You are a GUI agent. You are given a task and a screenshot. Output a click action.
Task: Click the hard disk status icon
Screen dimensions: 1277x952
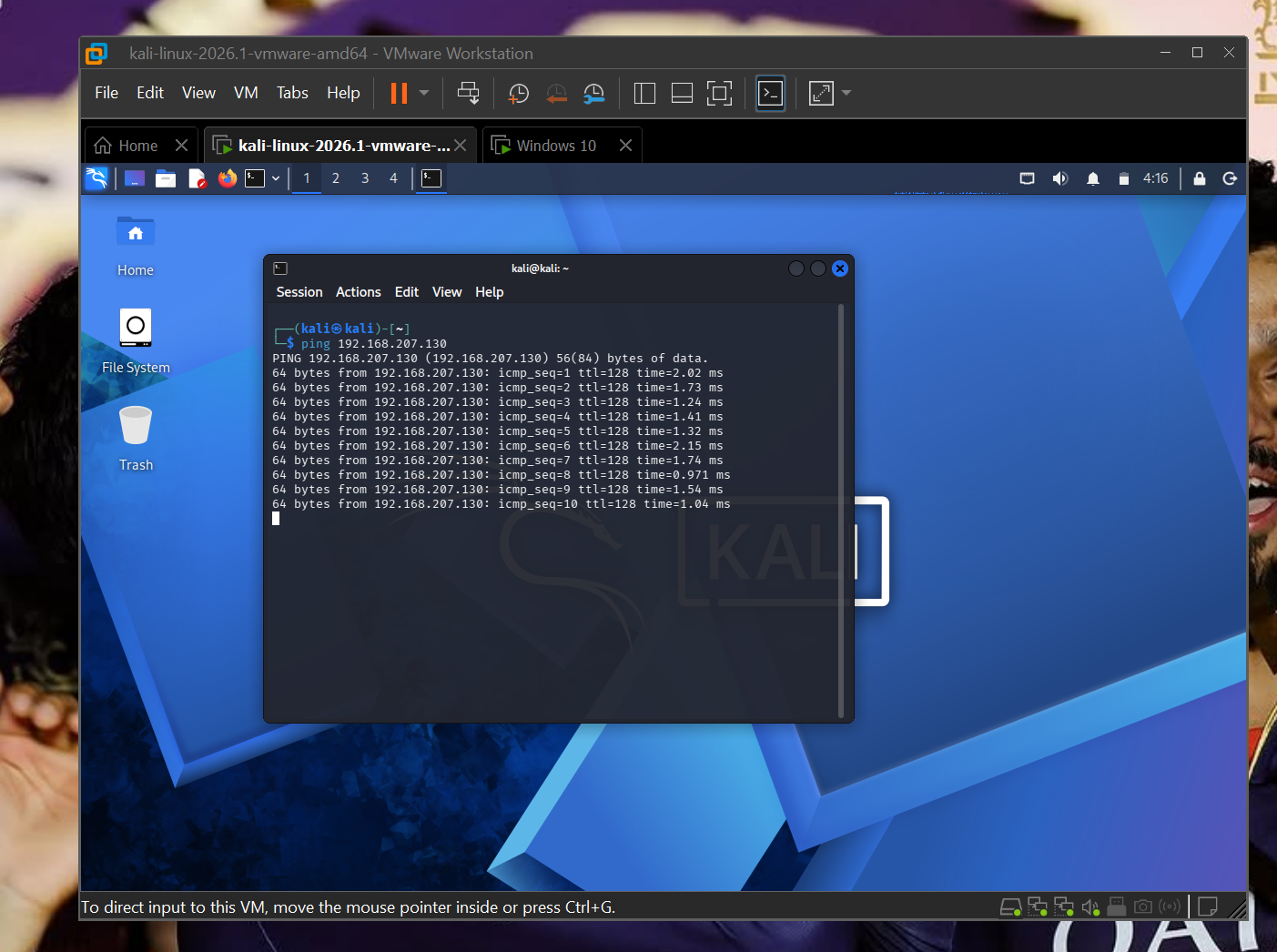point(1010,906)
